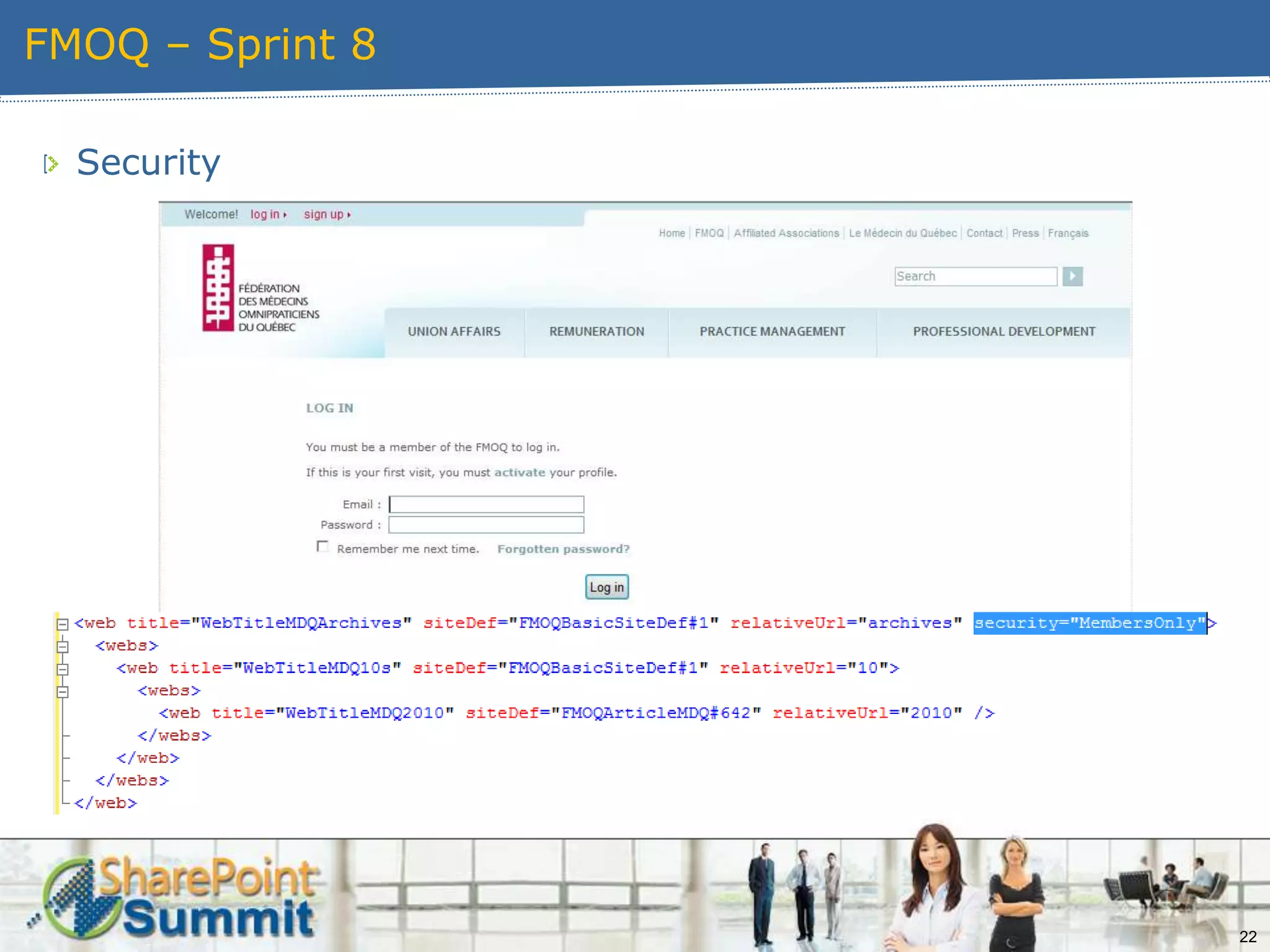The image size is (1270, 952).
Task: Click the relativeUrl="archives" attribute text
Action: click(846, 623)
